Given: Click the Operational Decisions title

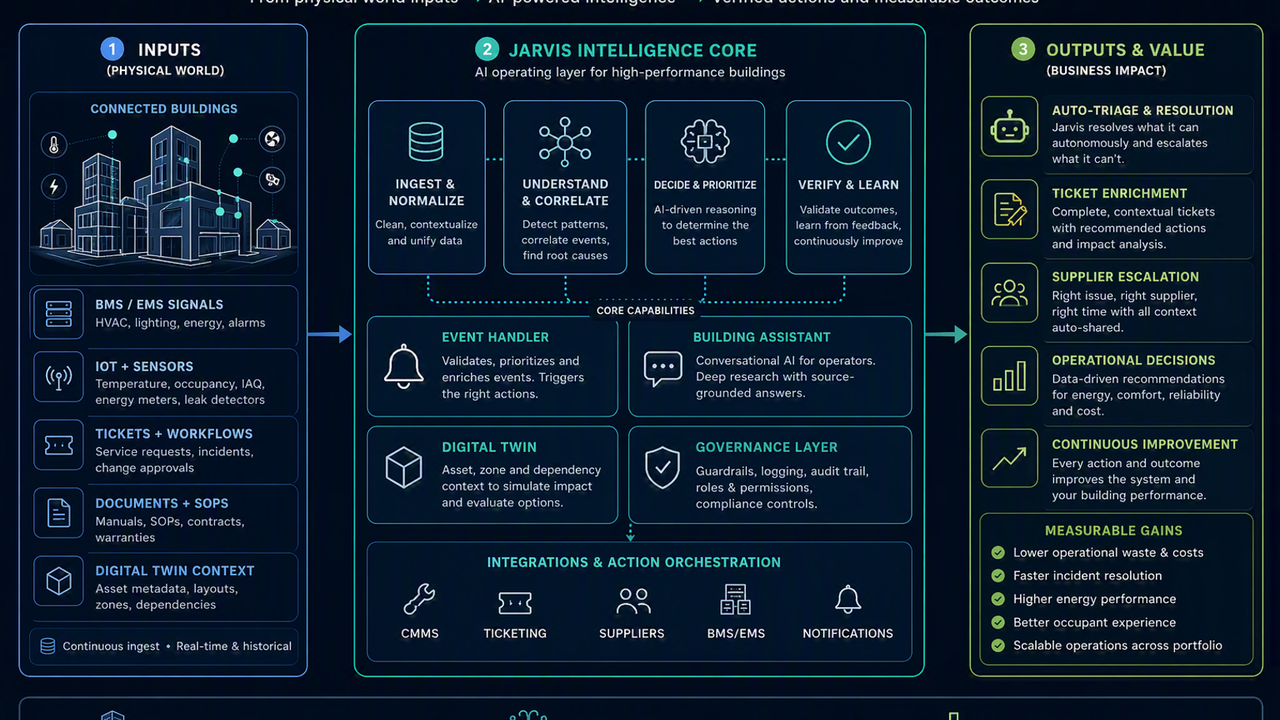Looking at the screenshot, I should coord(1134,361).
